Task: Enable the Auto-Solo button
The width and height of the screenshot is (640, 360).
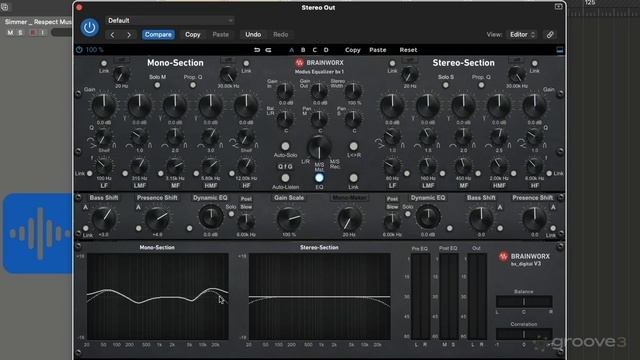Action: pos(285,146)
